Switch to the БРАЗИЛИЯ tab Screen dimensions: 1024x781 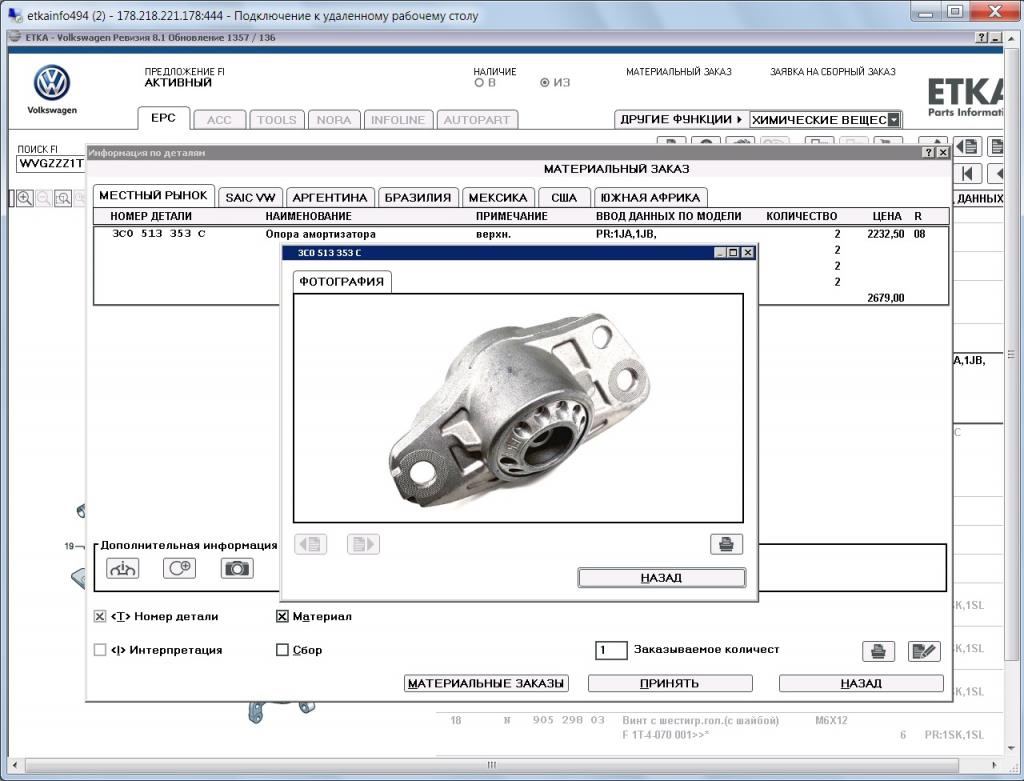[418, 197]
